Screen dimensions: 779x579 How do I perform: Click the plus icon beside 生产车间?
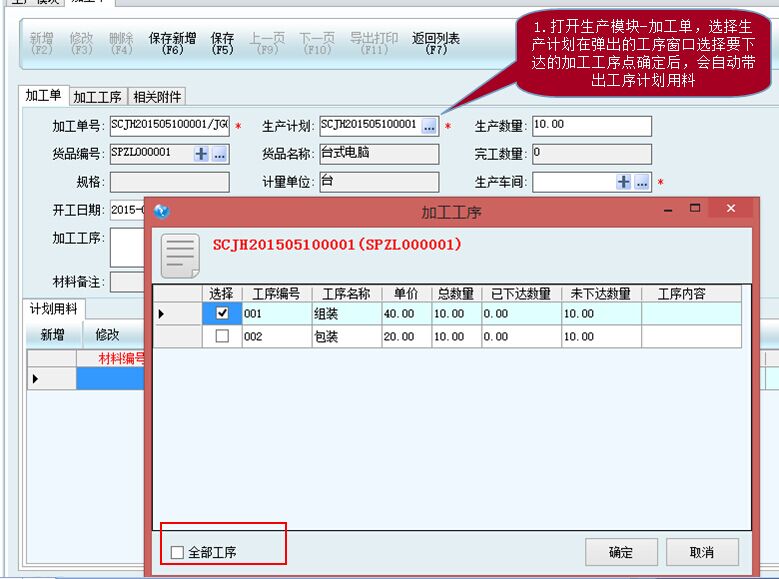click(x=623, y=182)
